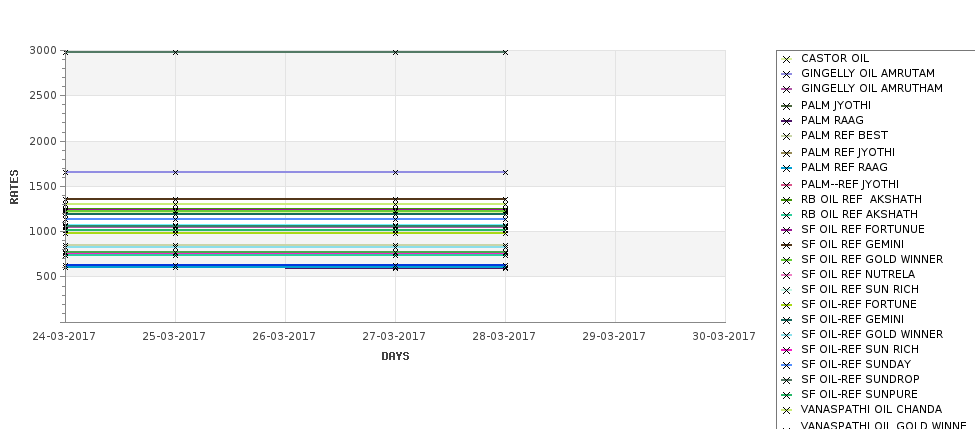
Task: Click the 2000 tick on the RATES axis
Action: 43,141
